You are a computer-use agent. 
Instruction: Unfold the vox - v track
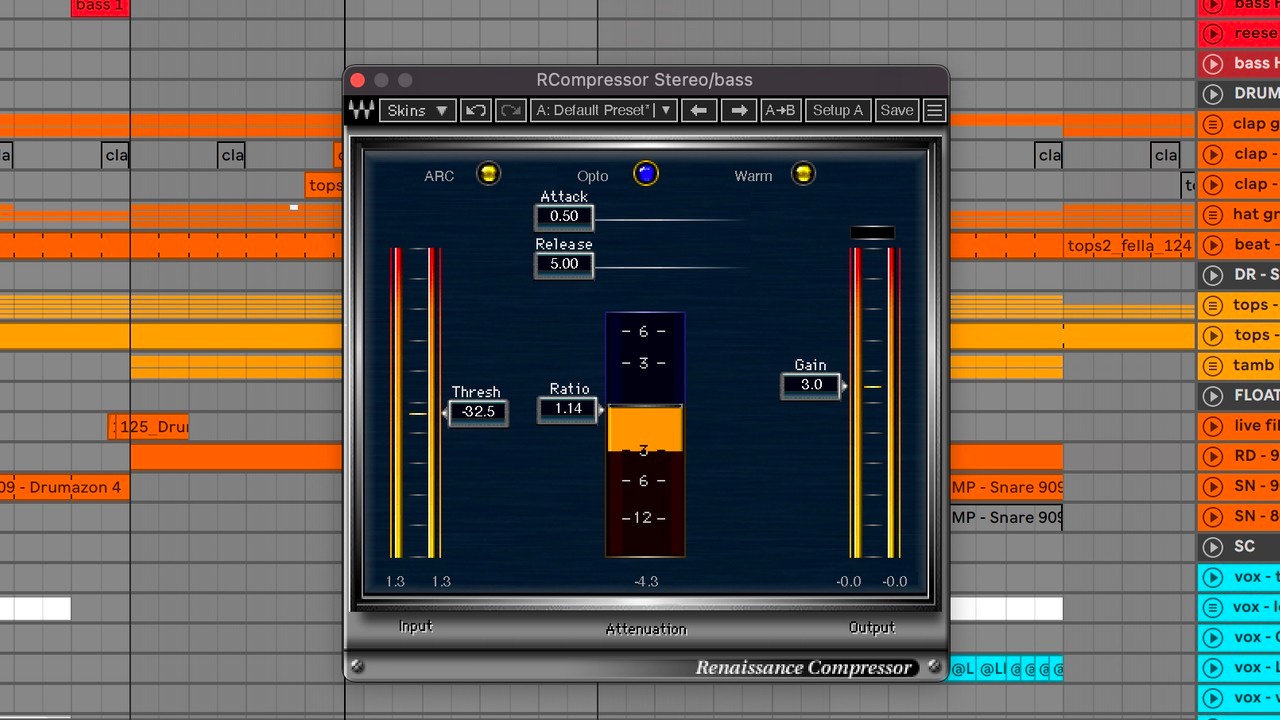tap(1213, 698)
